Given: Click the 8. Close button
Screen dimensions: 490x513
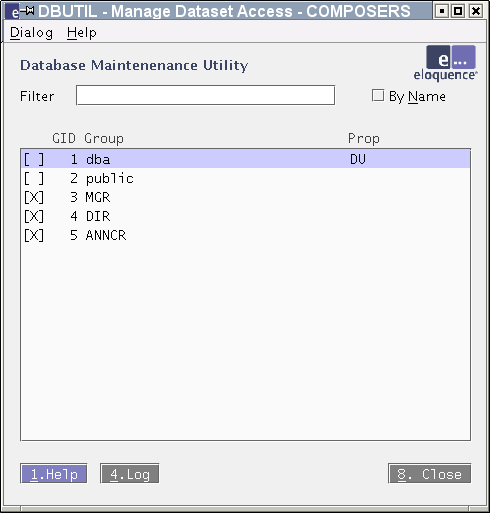Looking at the screenshot, I should click(430, 473).
